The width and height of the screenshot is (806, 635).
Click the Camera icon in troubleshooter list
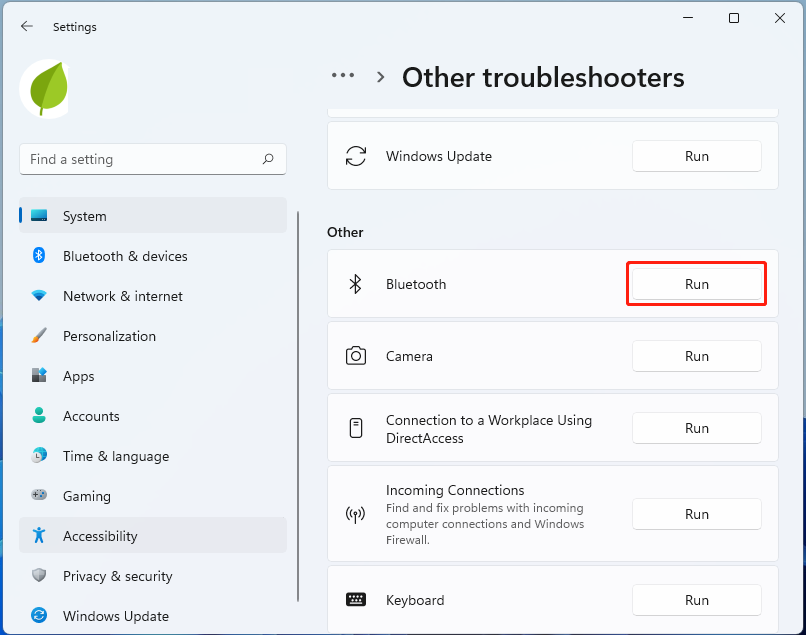[356, 356]
